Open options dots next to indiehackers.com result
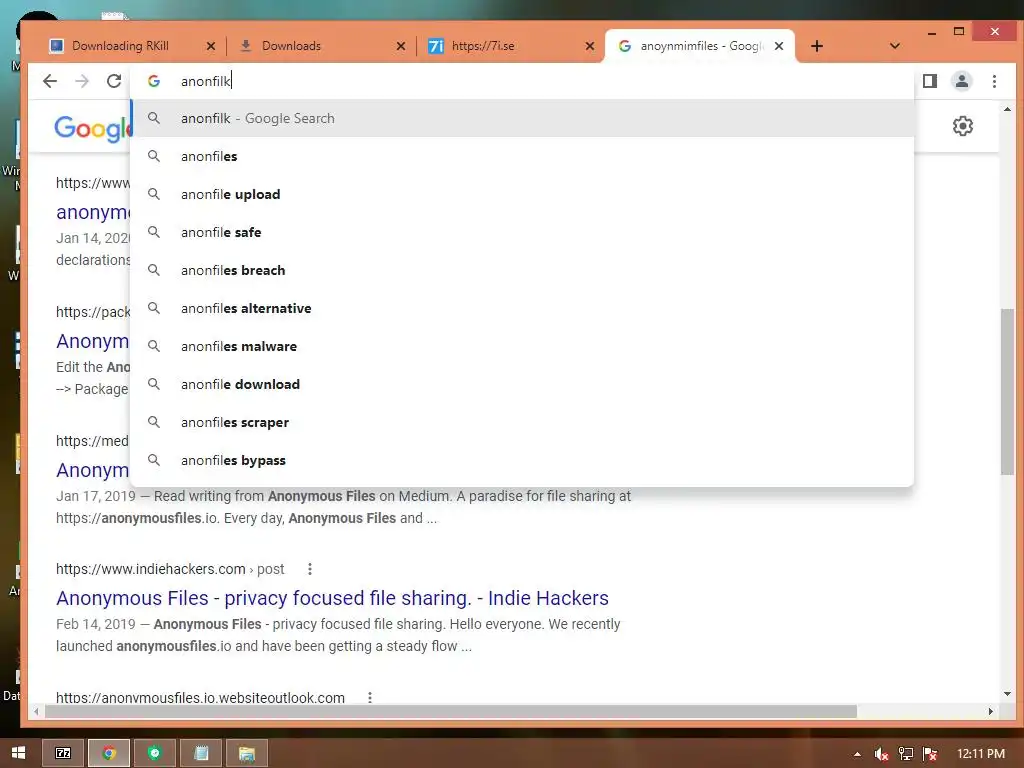The image size is (1024, 768). [310, 569]
